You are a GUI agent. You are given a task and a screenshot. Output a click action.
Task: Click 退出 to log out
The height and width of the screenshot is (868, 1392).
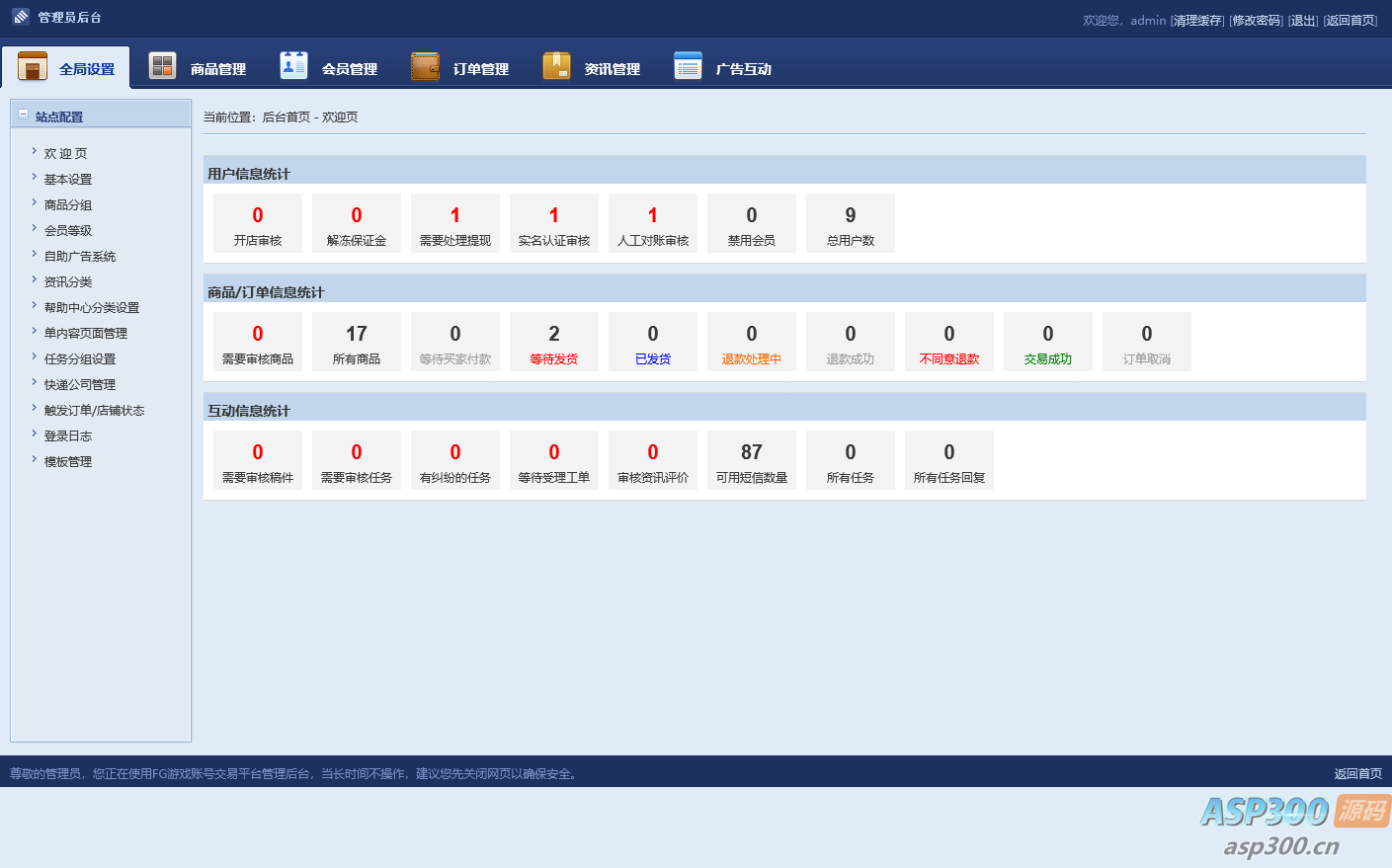point(1303,21)
